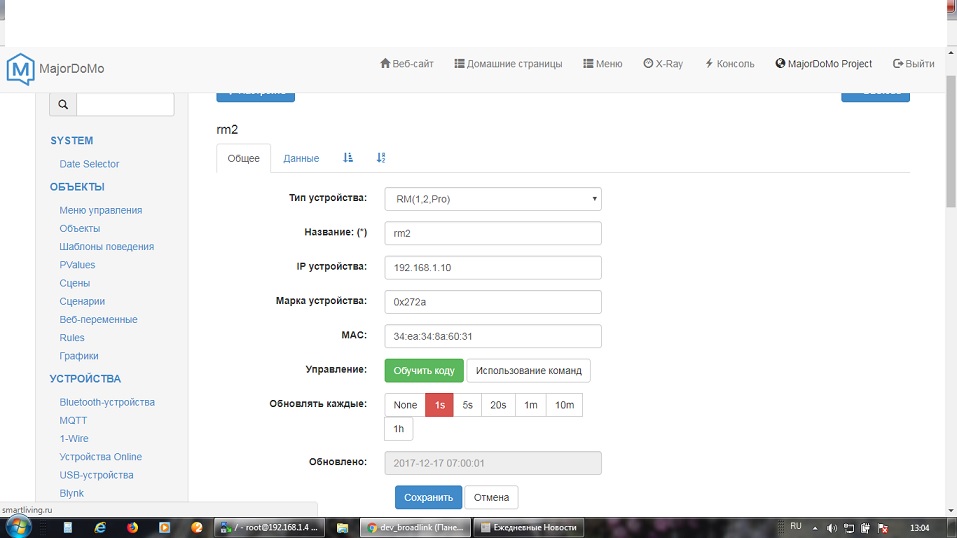Open the Windows Start button
Screen dimensions: 957x538
(x=18, y=527)
